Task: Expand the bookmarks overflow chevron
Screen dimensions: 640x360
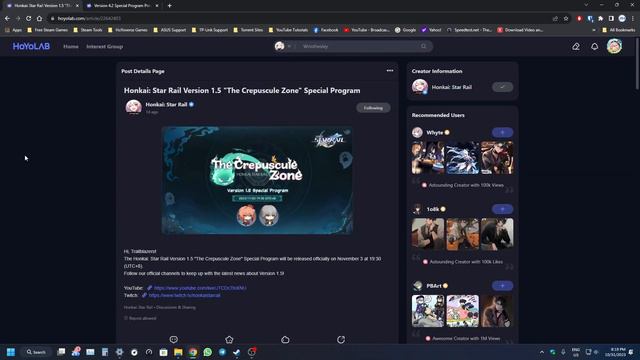Action: pos(593,30)
